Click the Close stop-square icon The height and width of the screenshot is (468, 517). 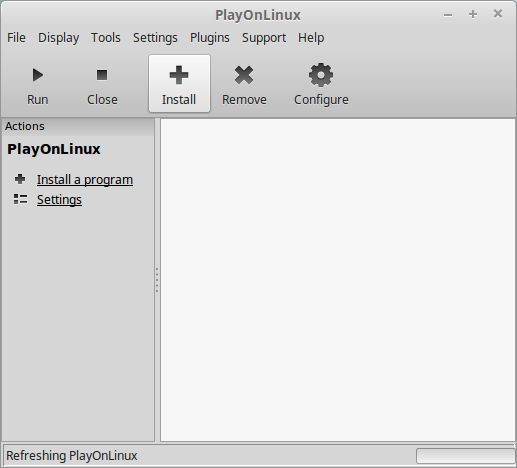(x=102, y=75)
